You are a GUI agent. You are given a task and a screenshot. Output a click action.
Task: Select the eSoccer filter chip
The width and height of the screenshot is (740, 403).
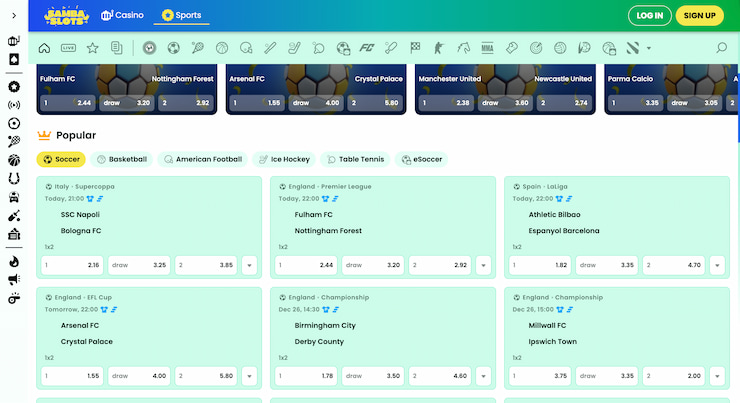click(x=421, y=160)
